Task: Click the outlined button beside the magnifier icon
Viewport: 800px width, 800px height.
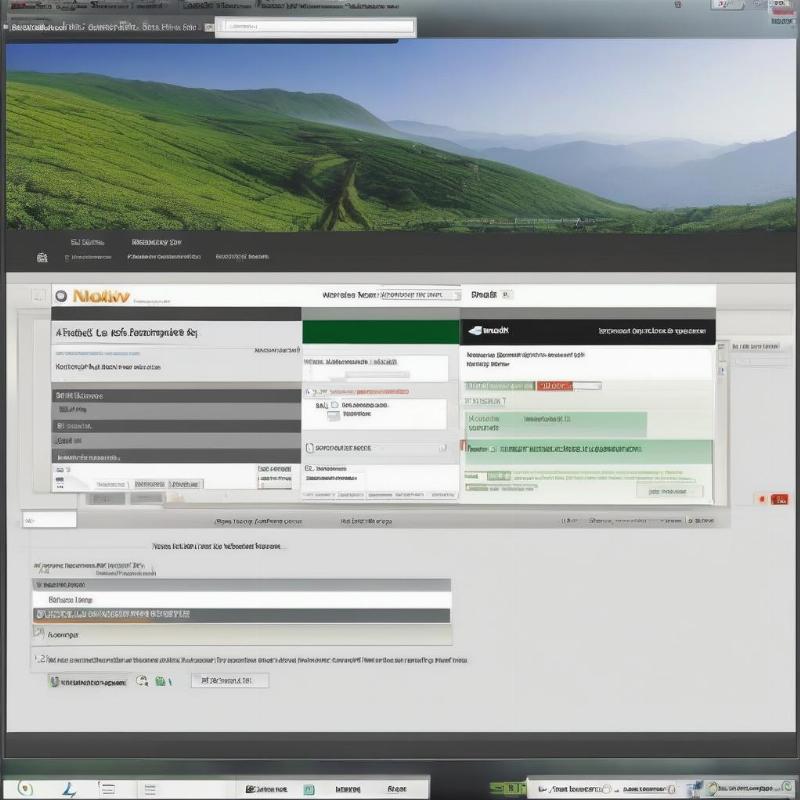Action: click(x=229, y=681)
